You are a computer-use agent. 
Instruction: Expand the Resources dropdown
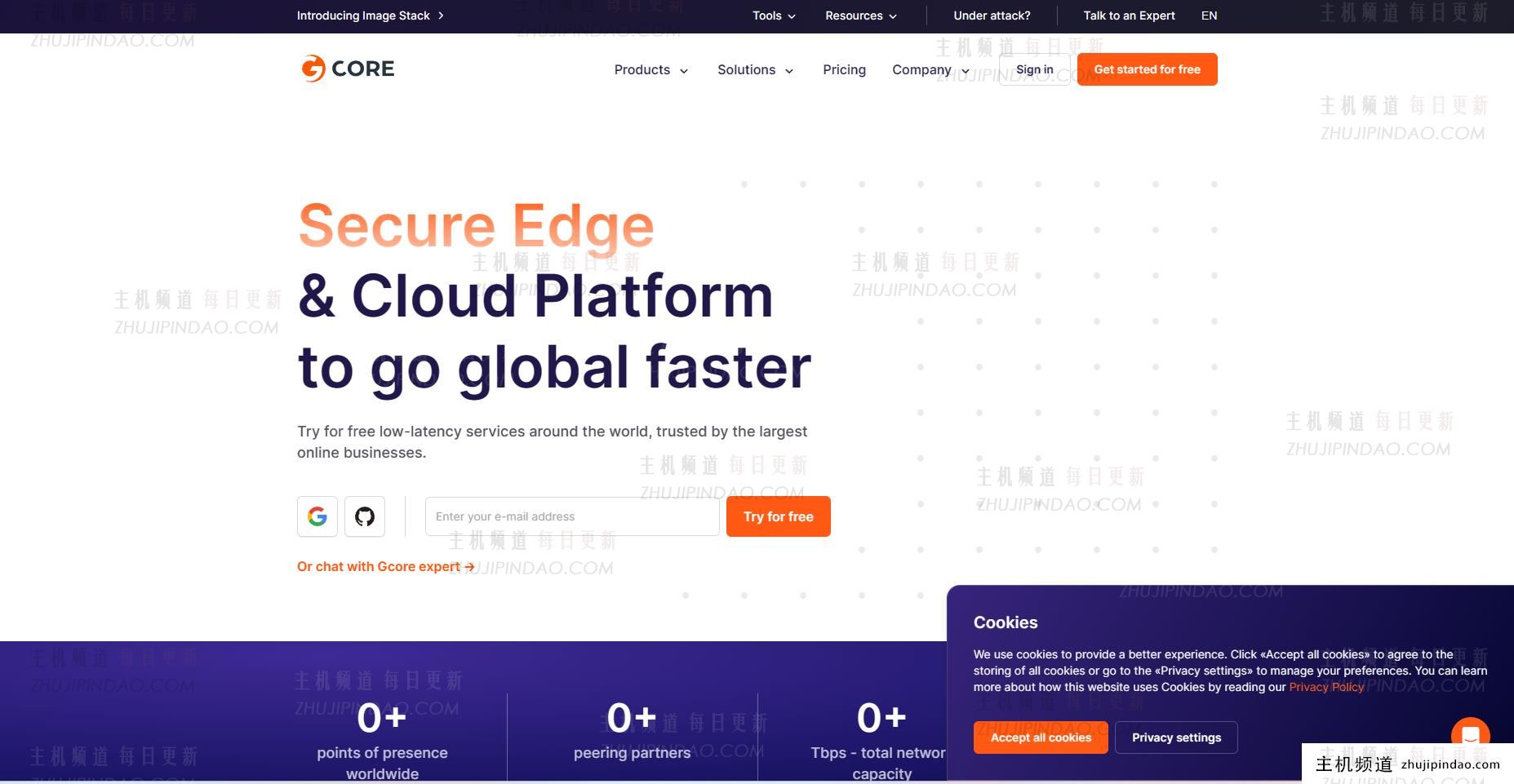[861, 16]
